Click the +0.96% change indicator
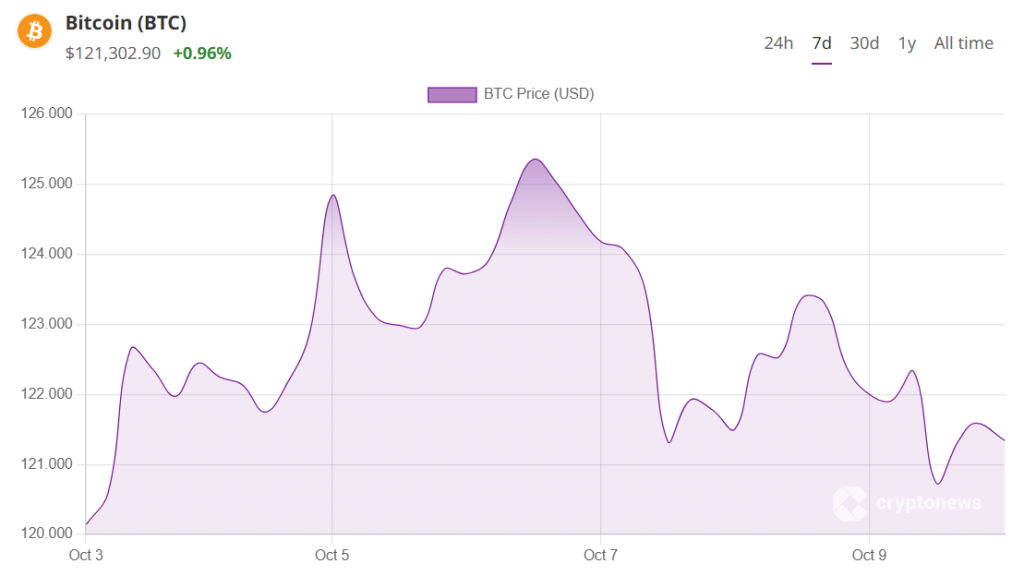The image size is (1024, 576). pos(202,53)
